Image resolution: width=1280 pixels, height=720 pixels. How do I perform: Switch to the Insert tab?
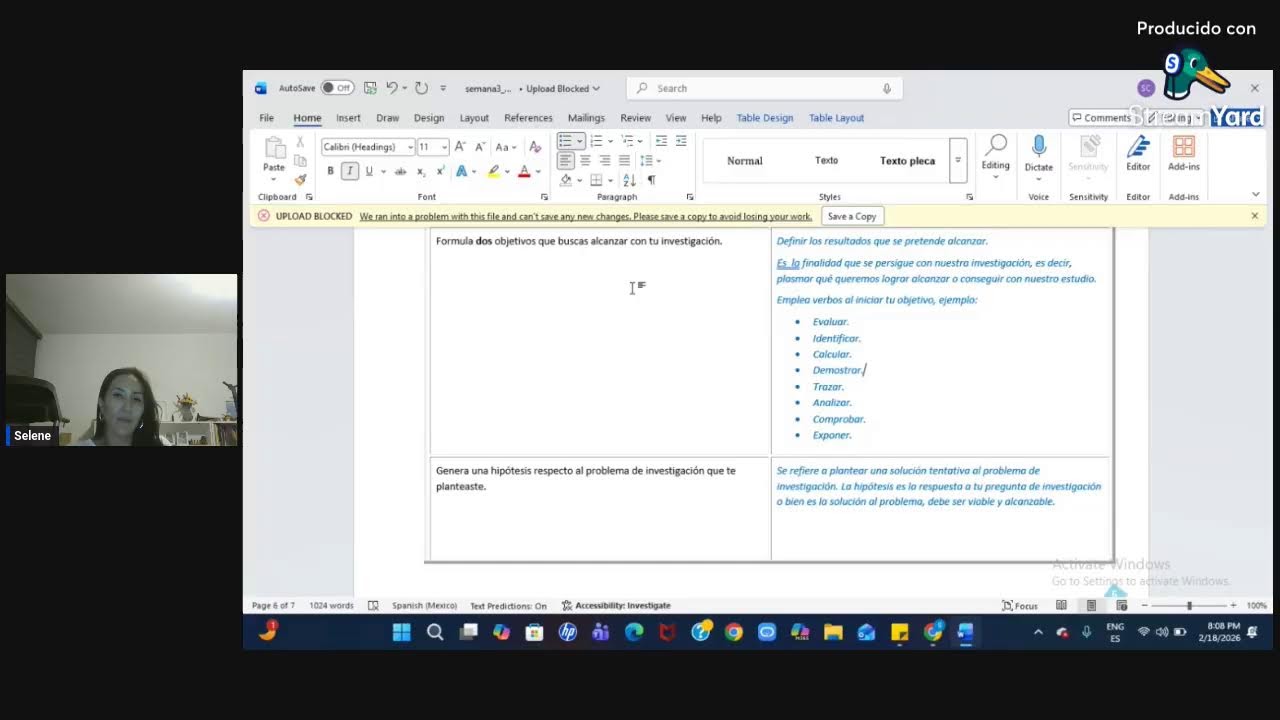(x=348, y=118)
